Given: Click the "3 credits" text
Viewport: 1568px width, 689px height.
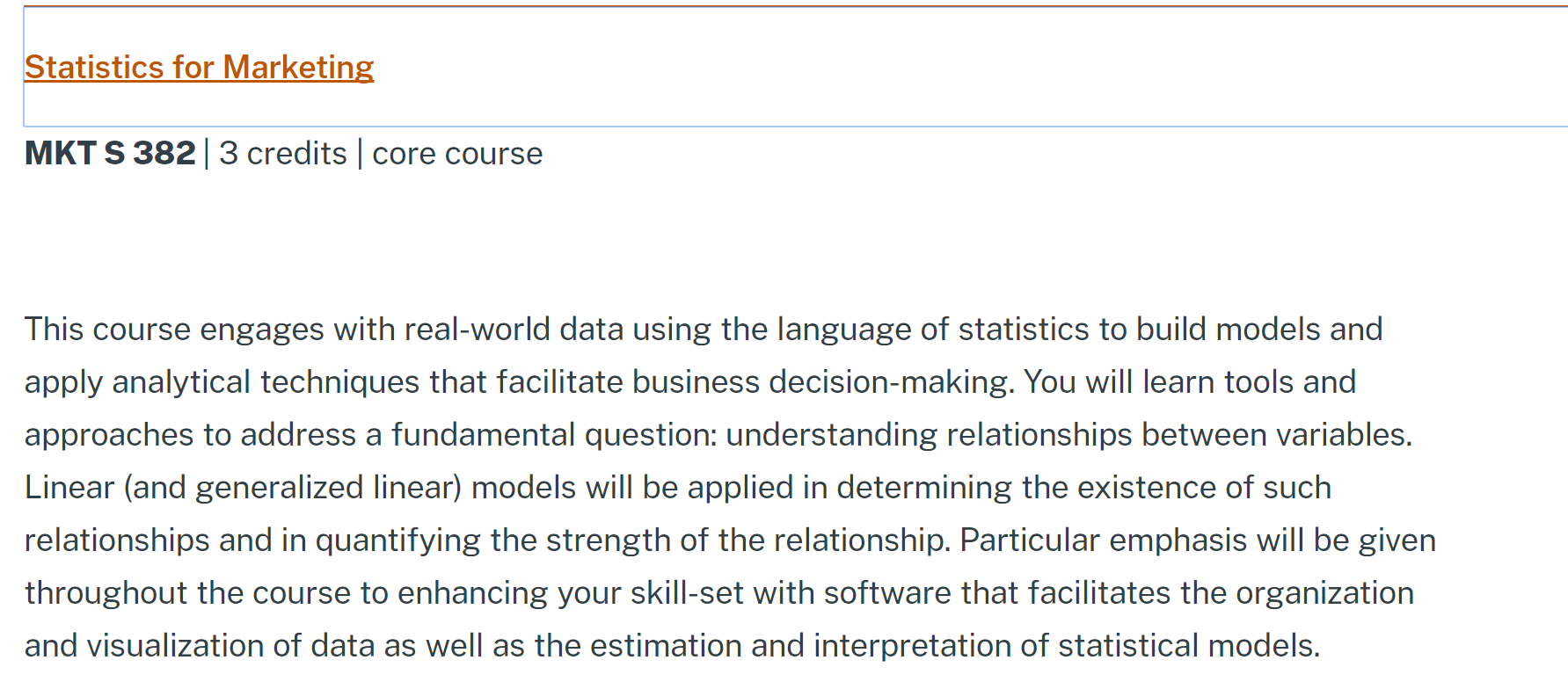Looking at the screenshot, I should [x=282, y=154].
